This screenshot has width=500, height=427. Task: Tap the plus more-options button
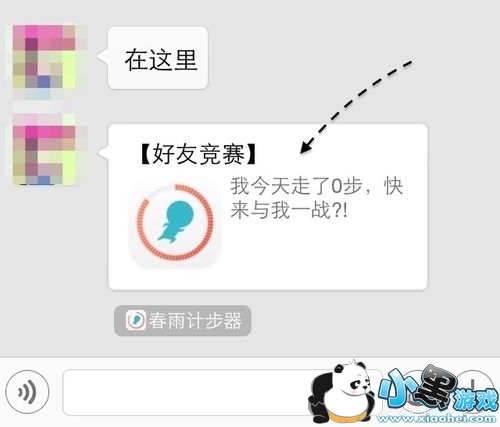click(x=473, y=392)
